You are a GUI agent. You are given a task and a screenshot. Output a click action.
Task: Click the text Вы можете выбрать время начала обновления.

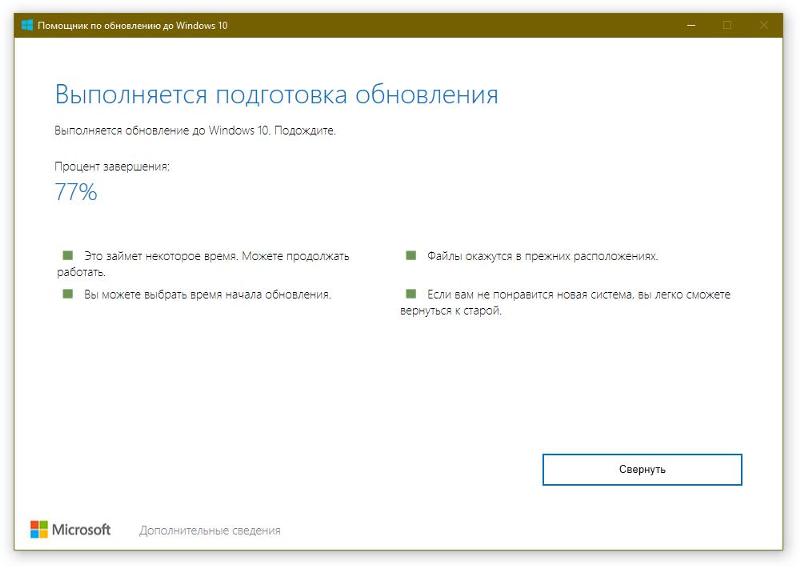(208, 295)
